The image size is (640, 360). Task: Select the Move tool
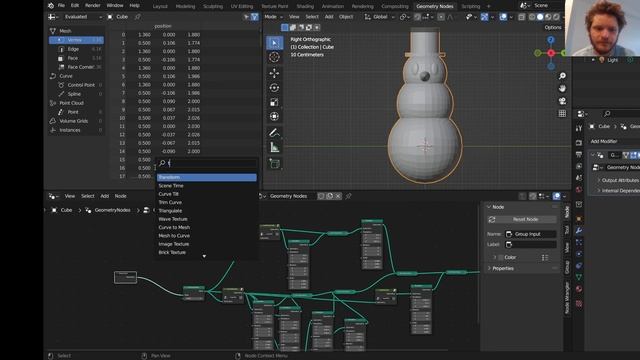tap(274, 73)
